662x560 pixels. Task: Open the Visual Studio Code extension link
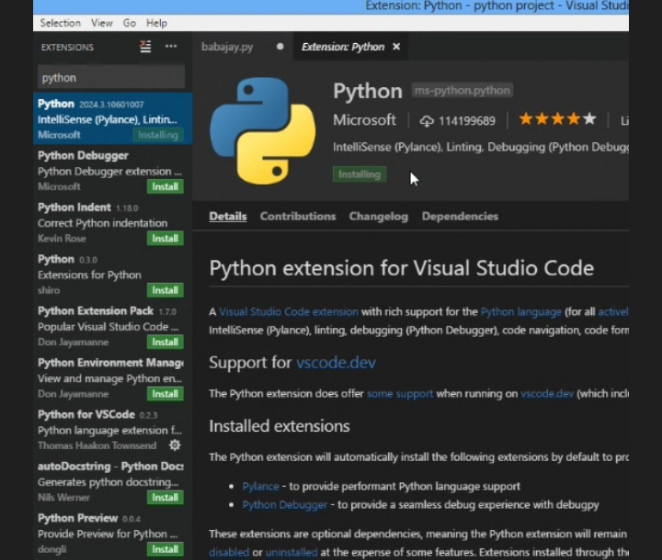click(x=289, y=312)
